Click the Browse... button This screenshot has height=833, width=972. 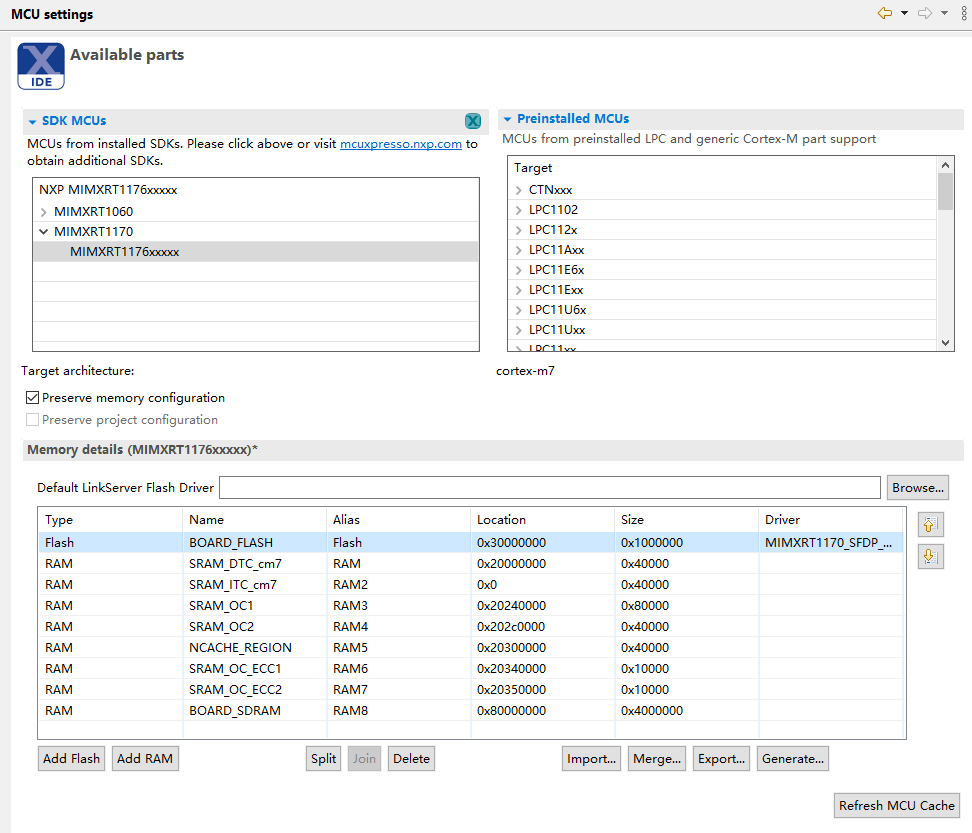click(x=917, y=488)
